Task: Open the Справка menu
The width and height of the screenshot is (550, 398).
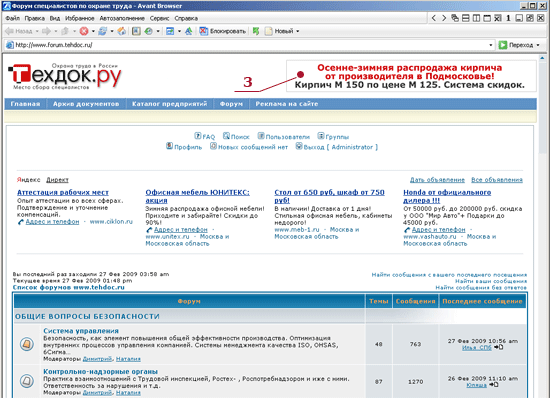Action: (186, 18)
